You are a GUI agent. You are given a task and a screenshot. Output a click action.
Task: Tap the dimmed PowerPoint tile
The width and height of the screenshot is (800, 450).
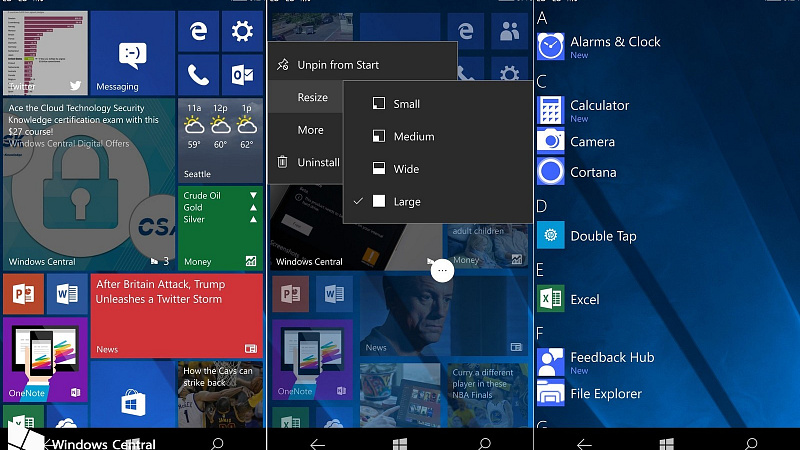tap(290, 294)
